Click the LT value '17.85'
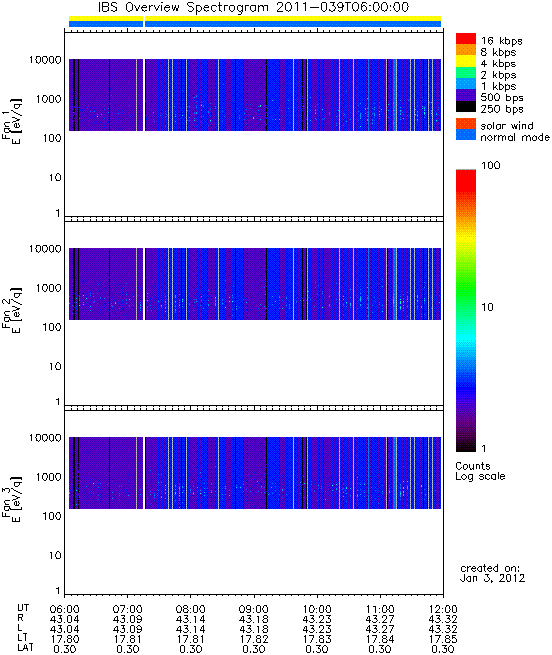552x655 pixels. pos(443,639)
